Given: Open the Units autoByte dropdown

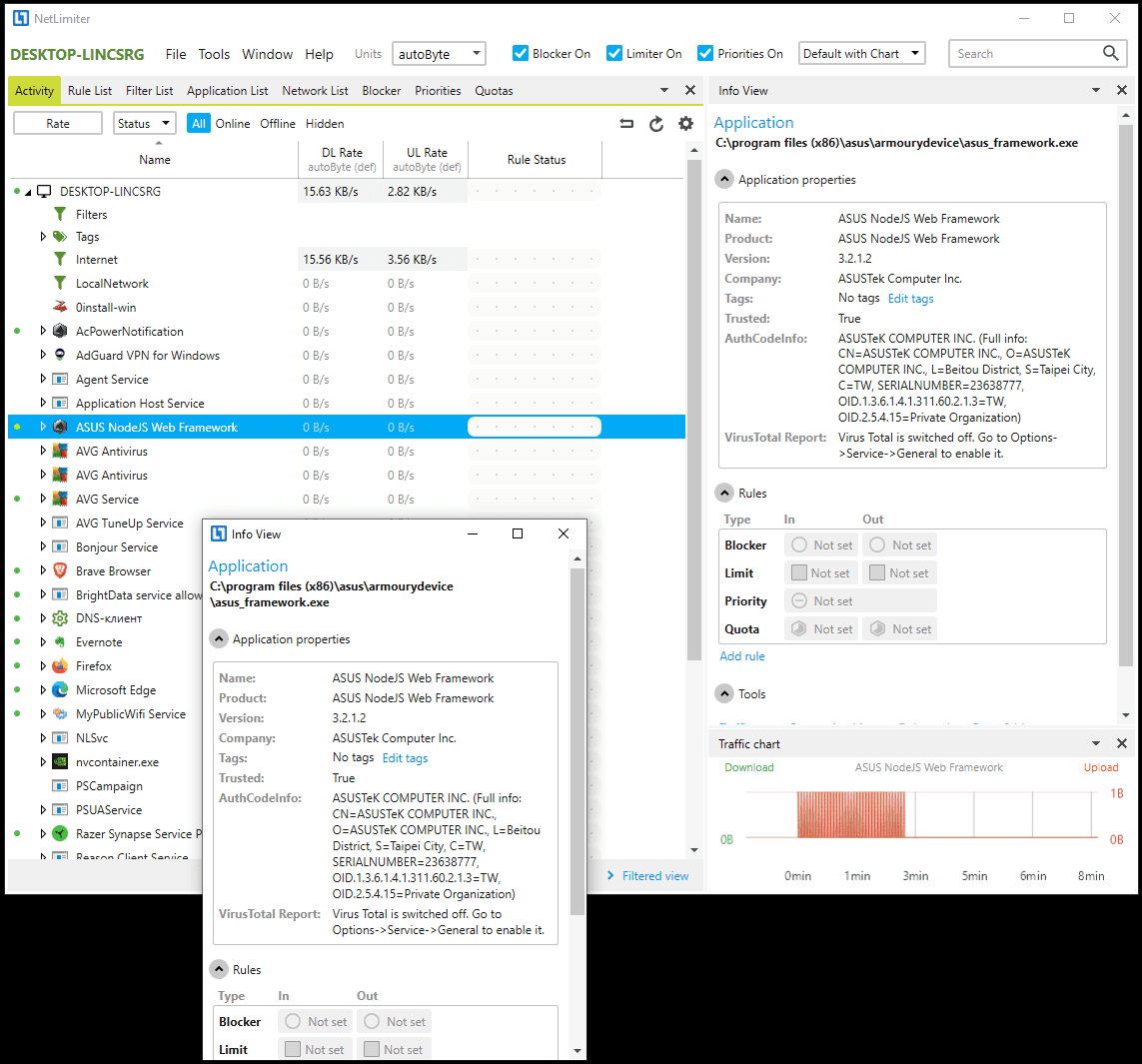Looking at the screenshot, I should pyautogui.click(x=440, y=53).
